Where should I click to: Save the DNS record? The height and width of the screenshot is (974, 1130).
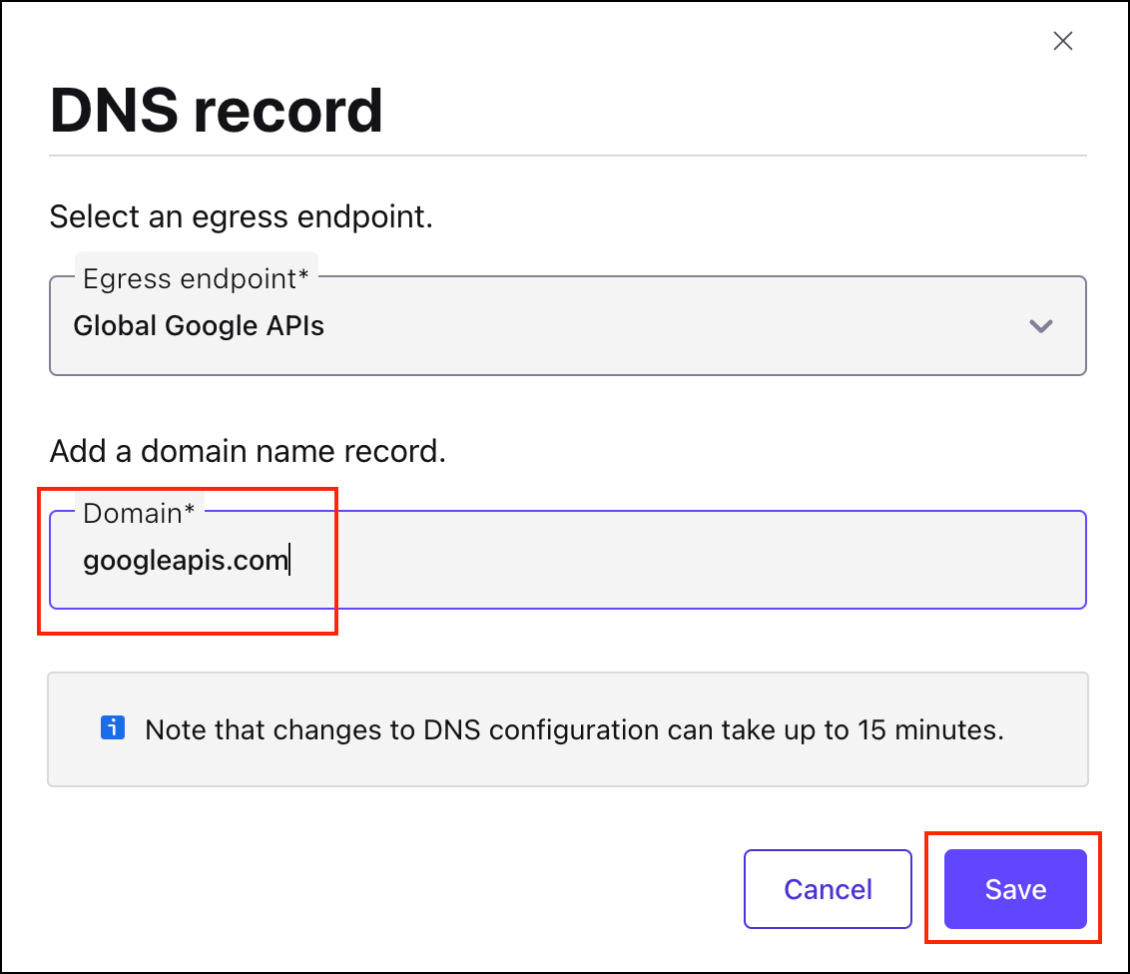point(1015,889)
